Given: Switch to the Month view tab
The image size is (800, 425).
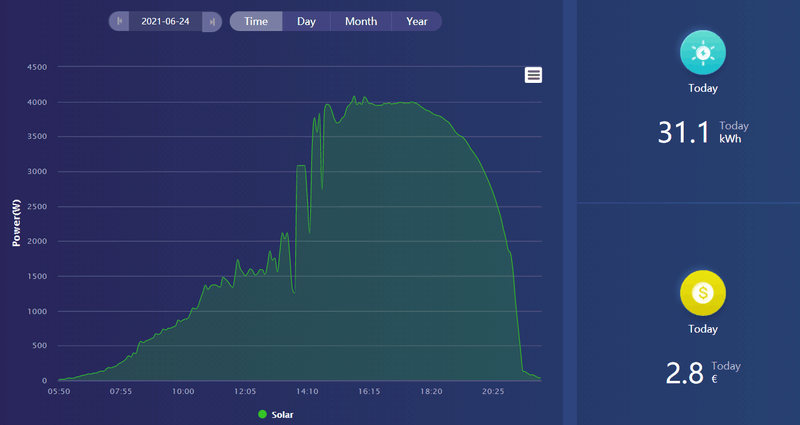Looking at the screenshot, I should (x=361, y=21).
